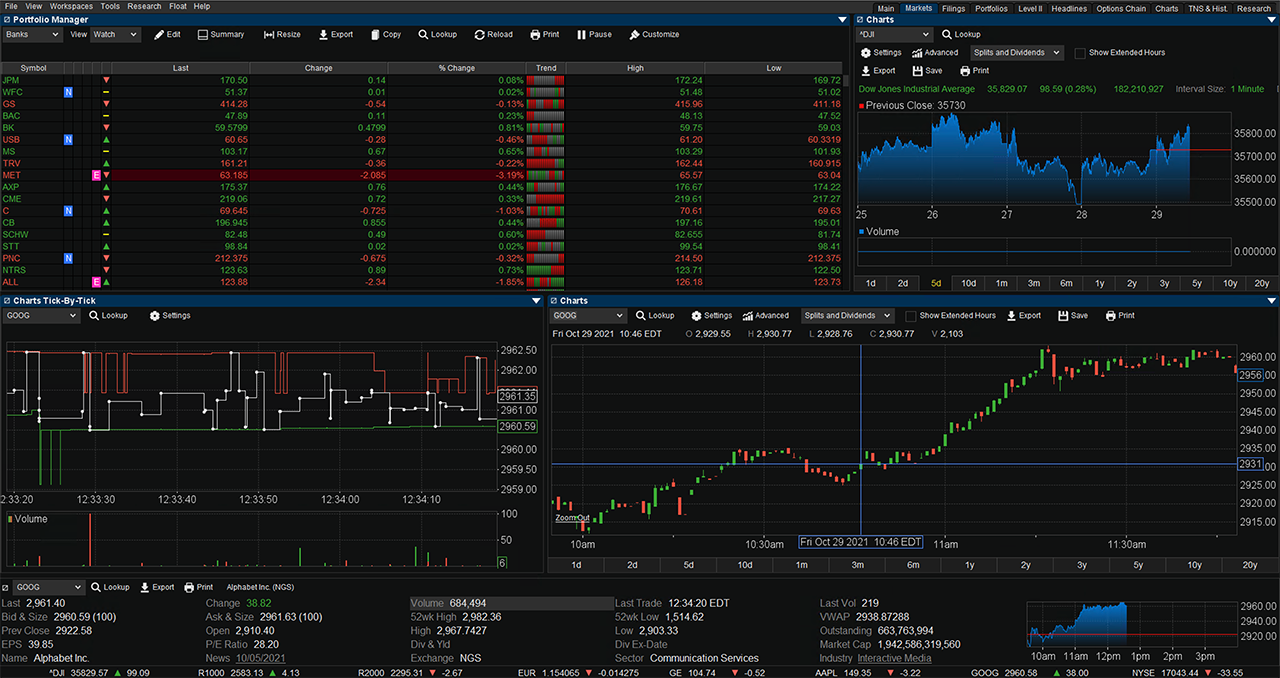Export the GOOG quote detail panel
The image size is (1280, 678).
156,587
